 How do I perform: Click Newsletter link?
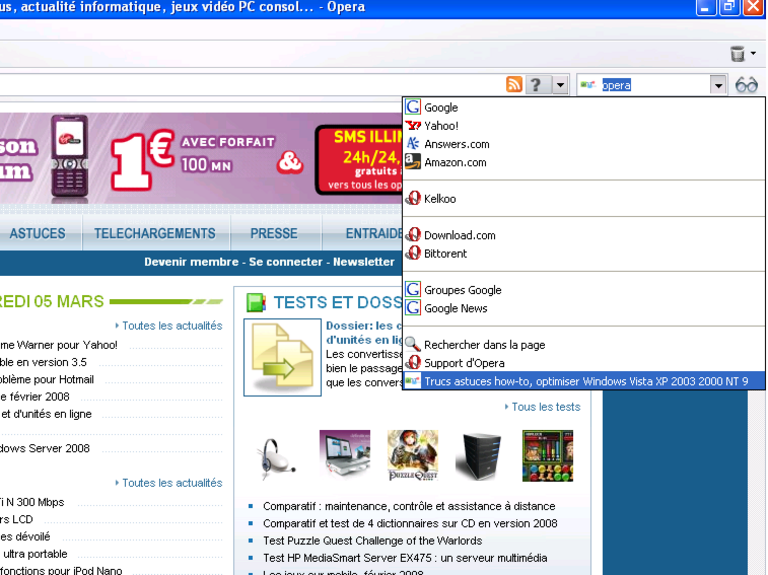[363, 262]
